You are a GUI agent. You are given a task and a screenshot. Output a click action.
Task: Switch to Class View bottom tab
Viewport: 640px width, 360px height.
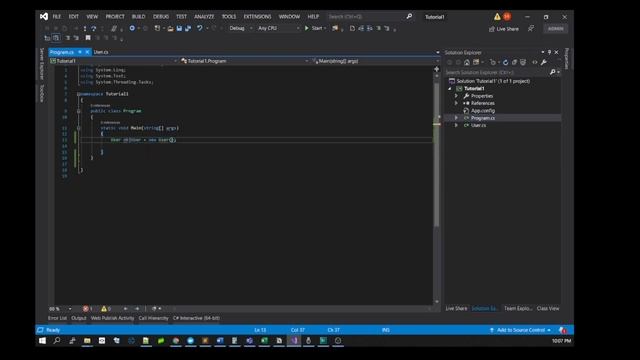(548, 309)
